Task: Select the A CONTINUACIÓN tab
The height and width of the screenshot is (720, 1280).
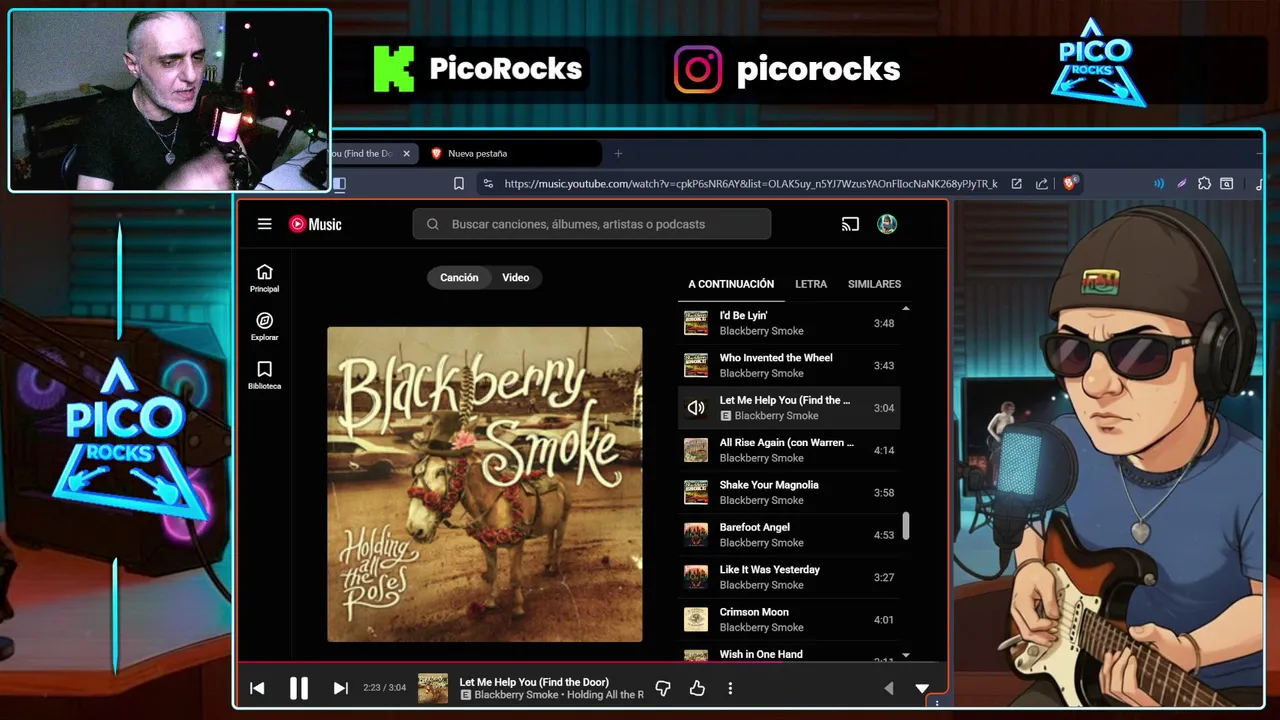Action: (x=731, y=284)
